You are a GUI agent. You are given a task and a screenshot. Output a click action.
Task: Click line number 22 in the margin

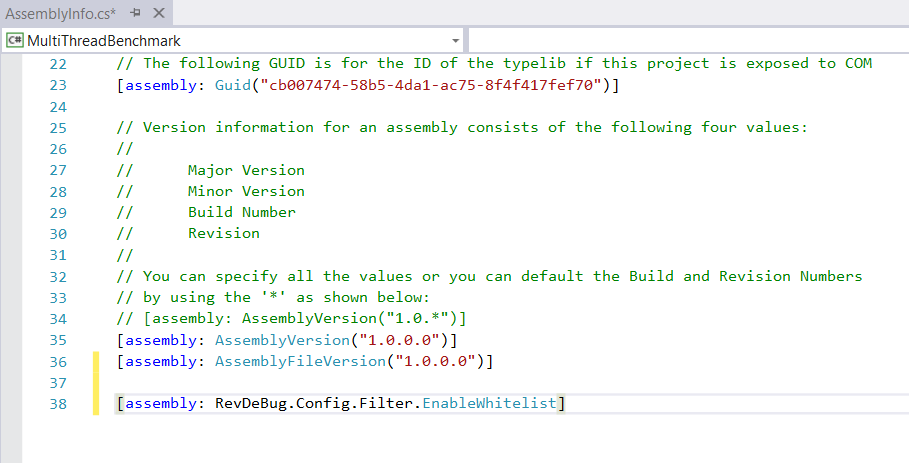(58, 64)
